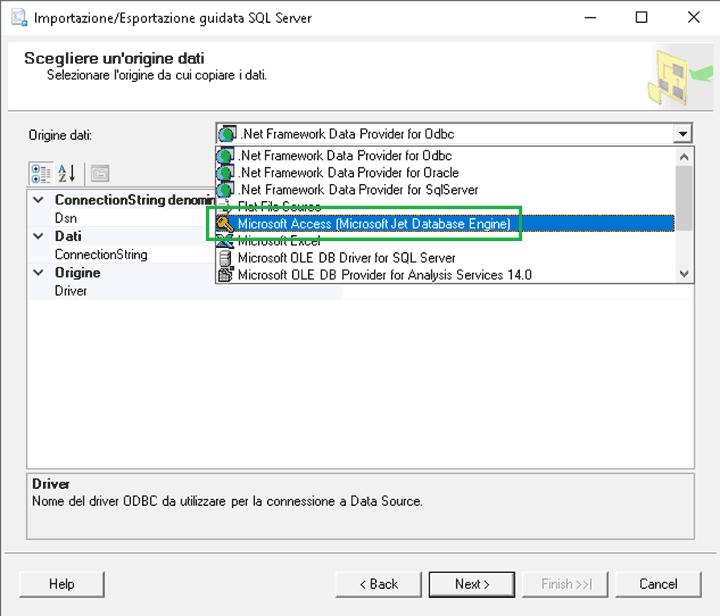Select .Net Framework Data Provider for Oracle
Viewport: 720px width, 616px height.
click(x=445, y=173)
